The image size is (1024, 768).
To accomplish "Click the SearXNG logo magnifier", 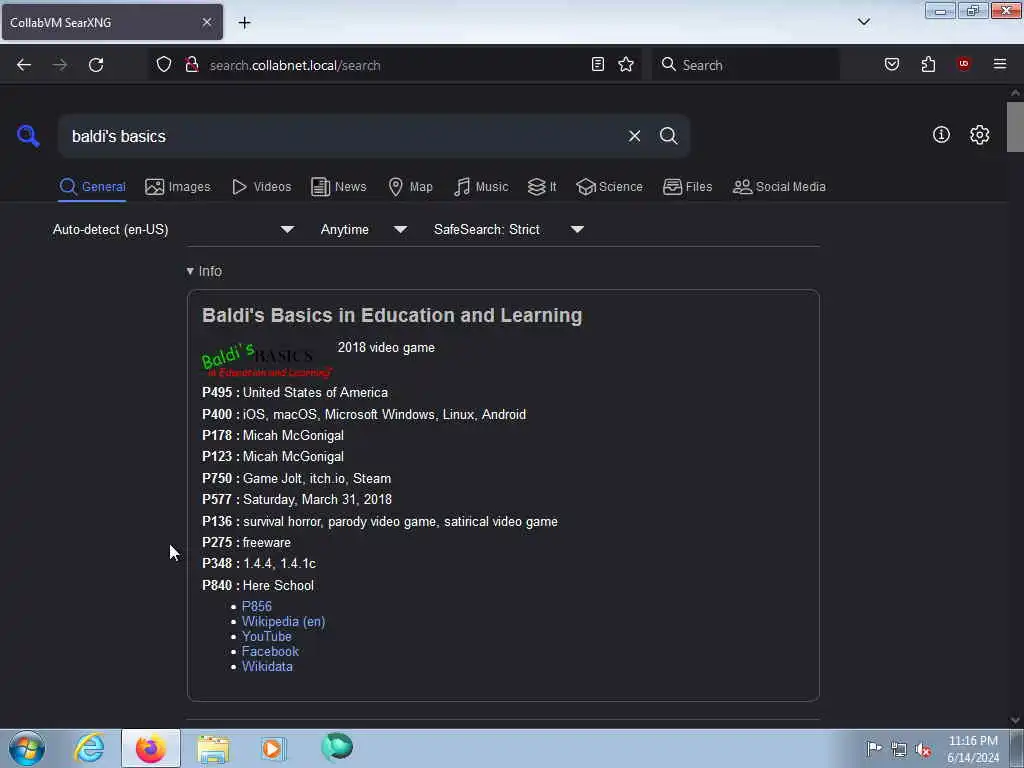I will coord(28,136).
